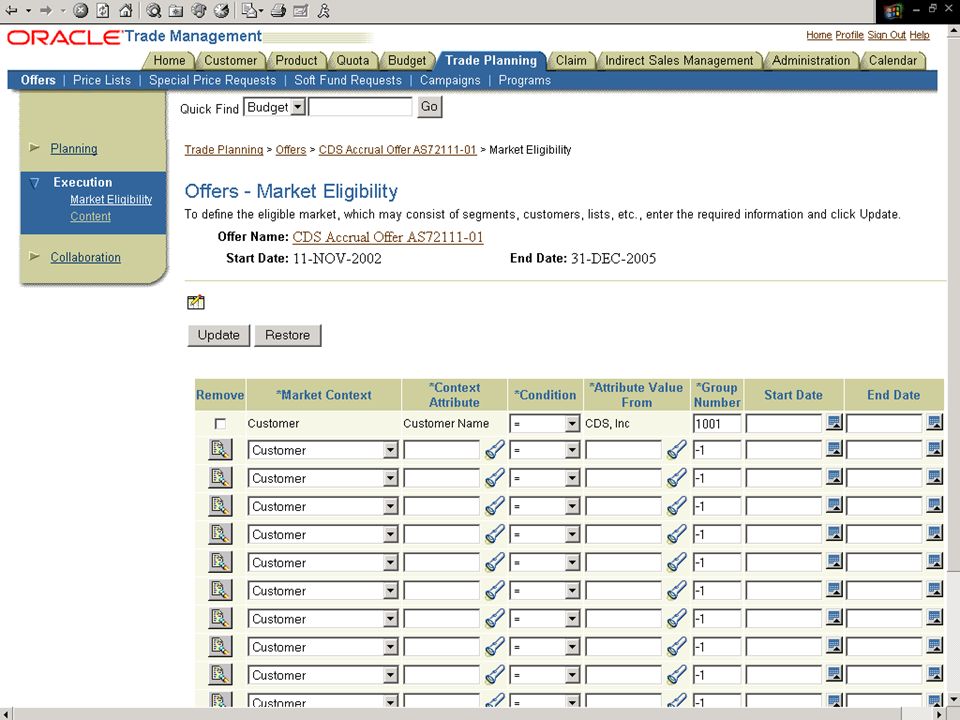The height and width of the screenshot is (720, 960).
Task: Click the vertical scrollbar down arrow
Action: [x=953, y=699]
